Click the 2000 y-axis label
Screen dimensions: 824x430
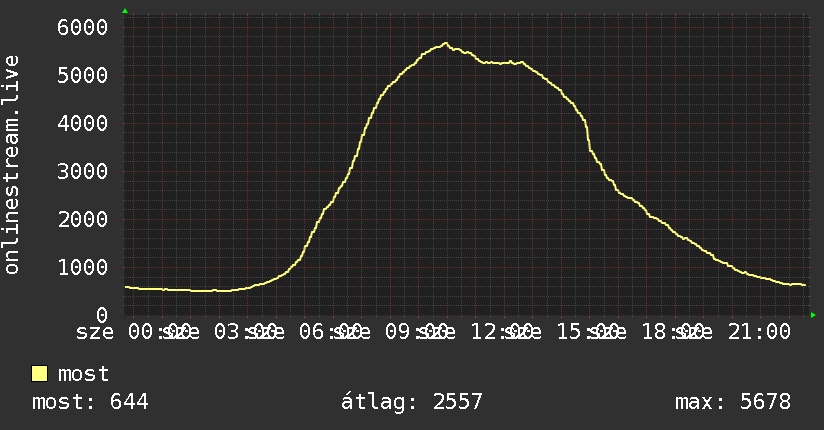83,219
